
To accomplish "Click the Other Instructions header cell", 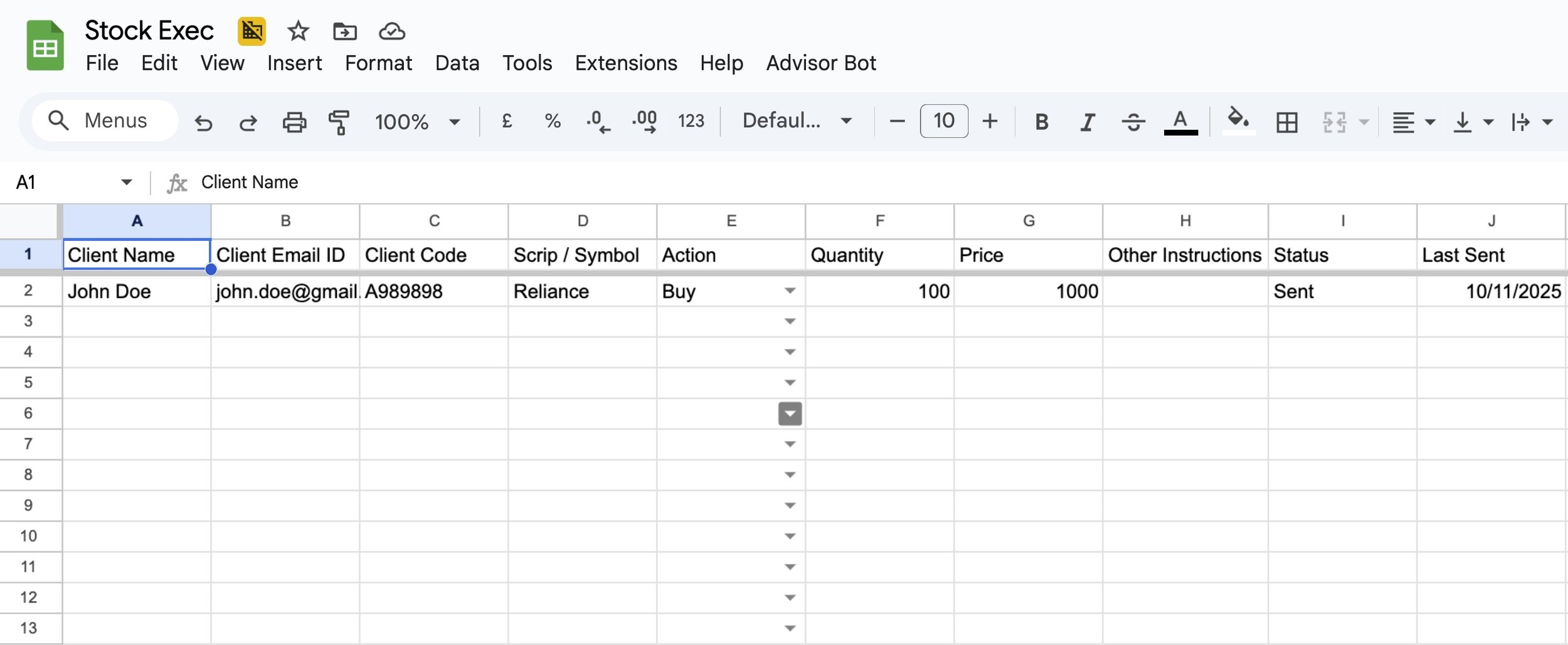I will pos(1185,255).
